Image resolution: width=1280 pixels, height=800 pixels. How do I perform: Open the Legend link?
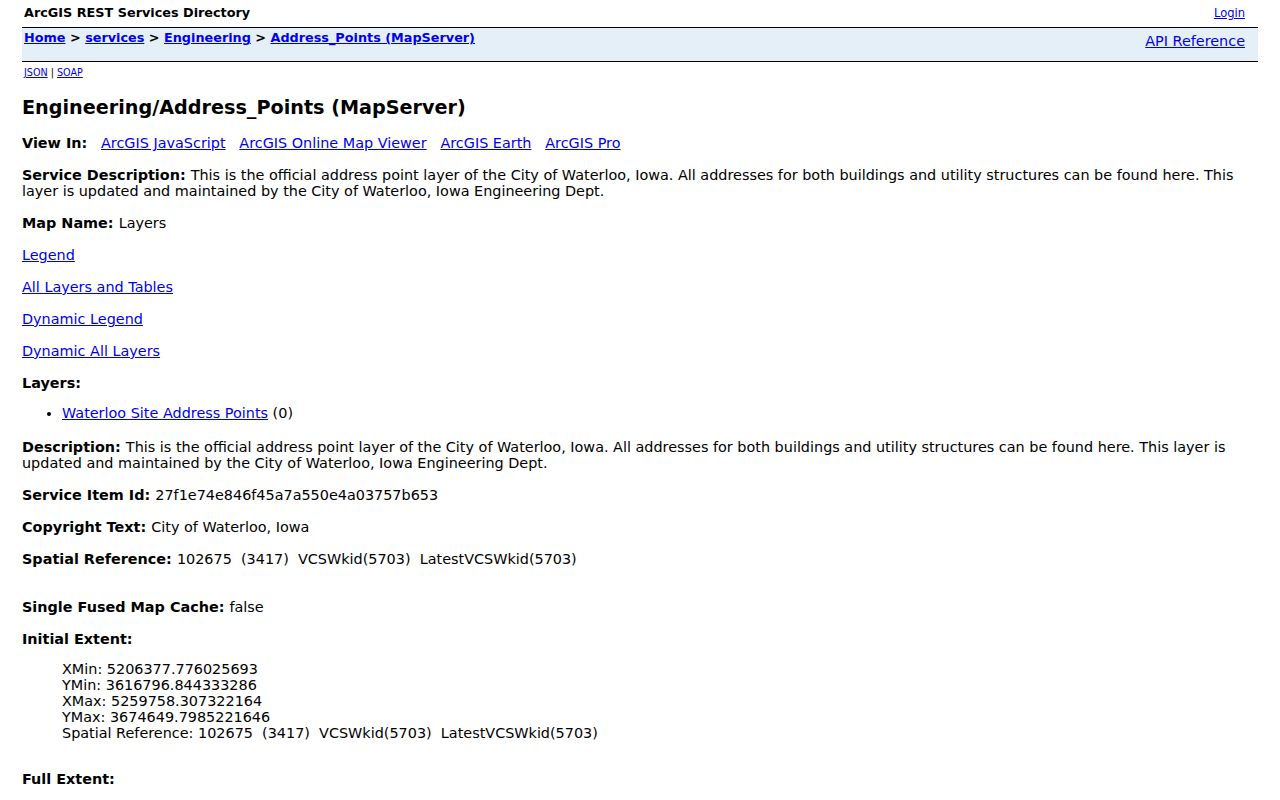click(x=48, y=255)
